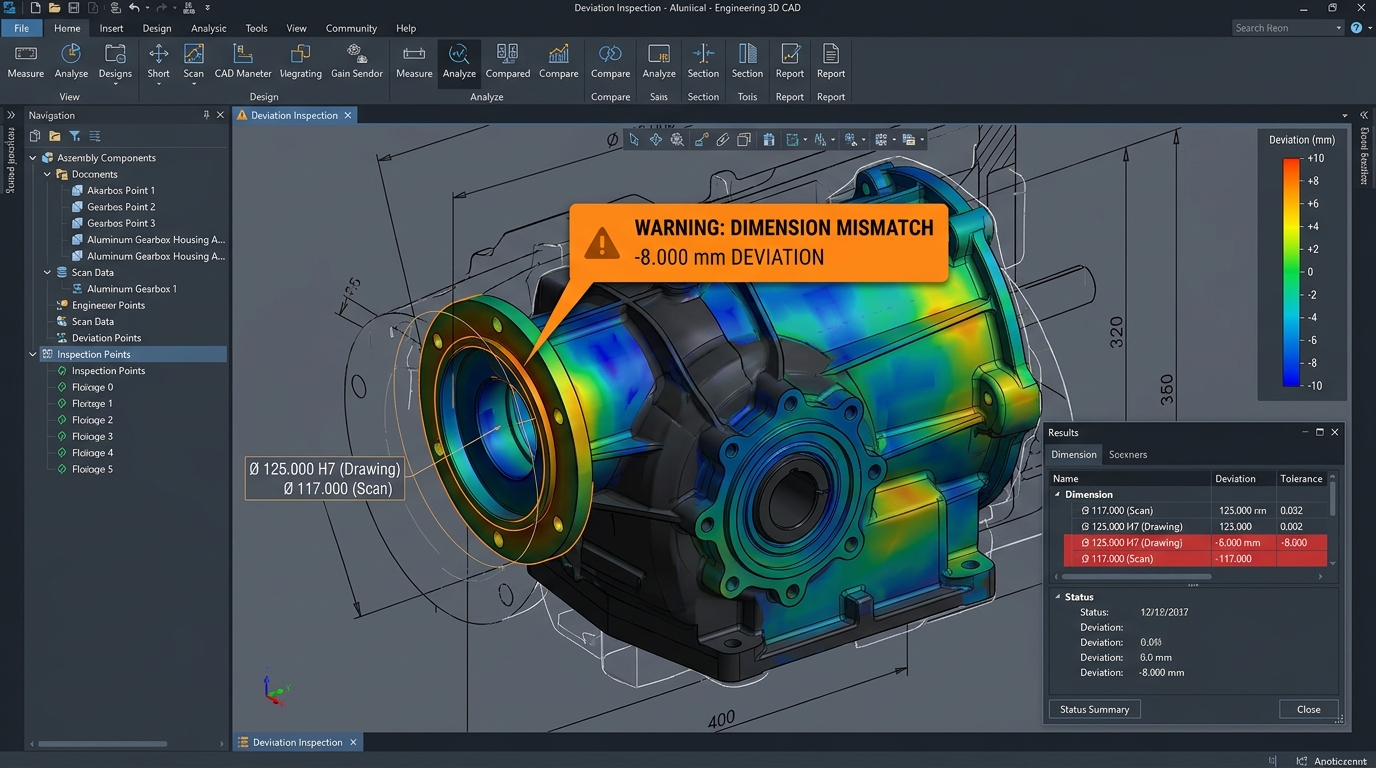Collapse the Status section in the Results panel
This screenshot has width=1376, height=768.
point(1058,597)
